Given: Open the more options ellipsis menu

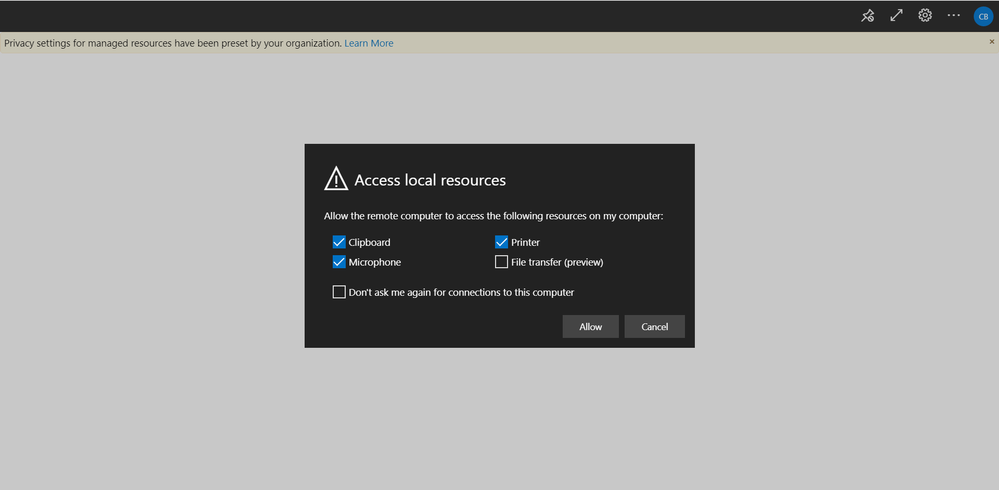Looking at the screenshot, I should pos(953,16).
